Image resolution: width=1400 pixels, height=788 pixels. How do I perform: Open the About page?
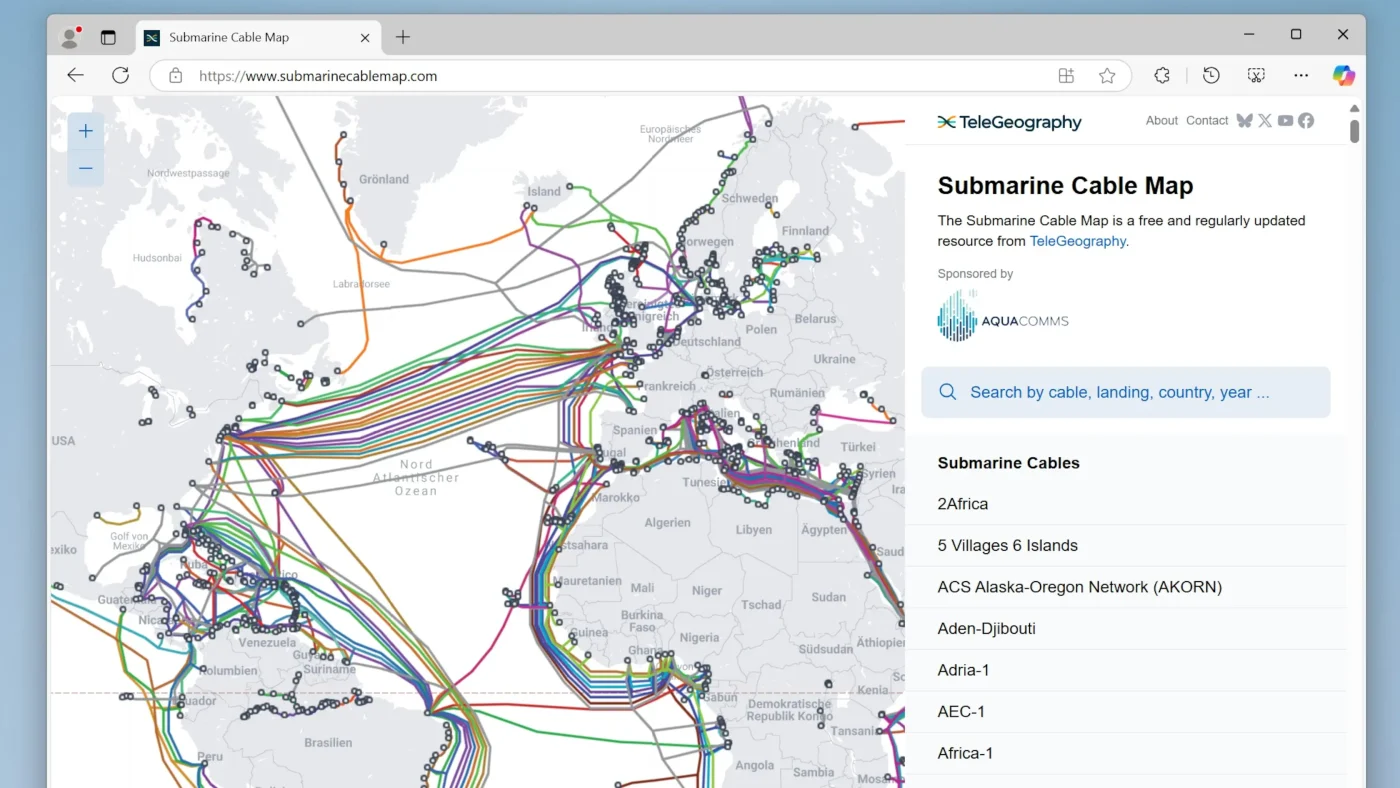pyautogui.click(x=1162, y=121)
